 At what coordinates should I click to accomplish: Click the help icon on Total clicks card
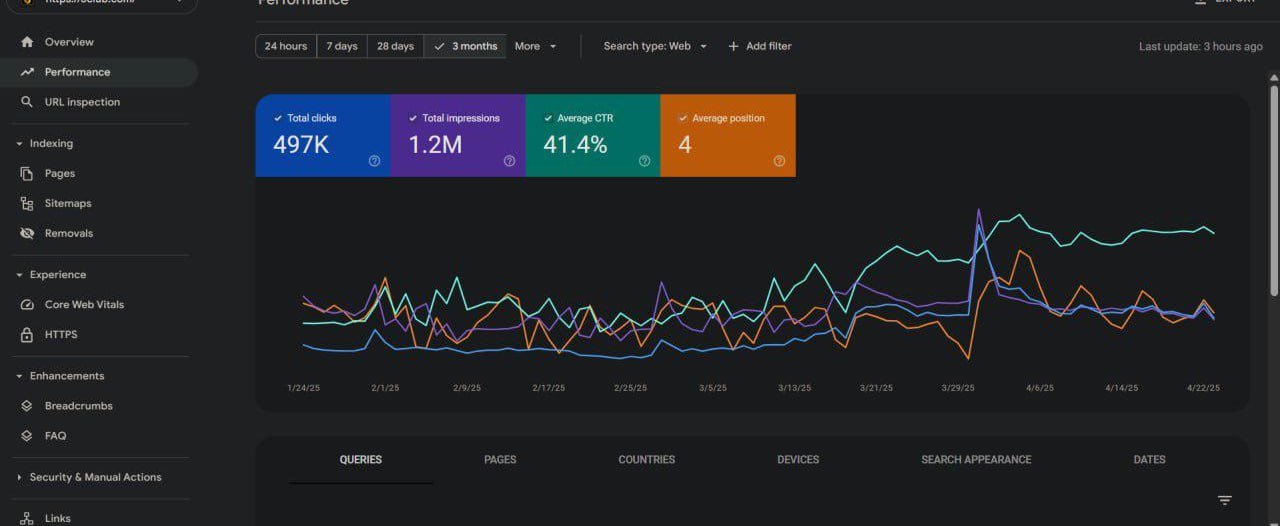[374, 161]
